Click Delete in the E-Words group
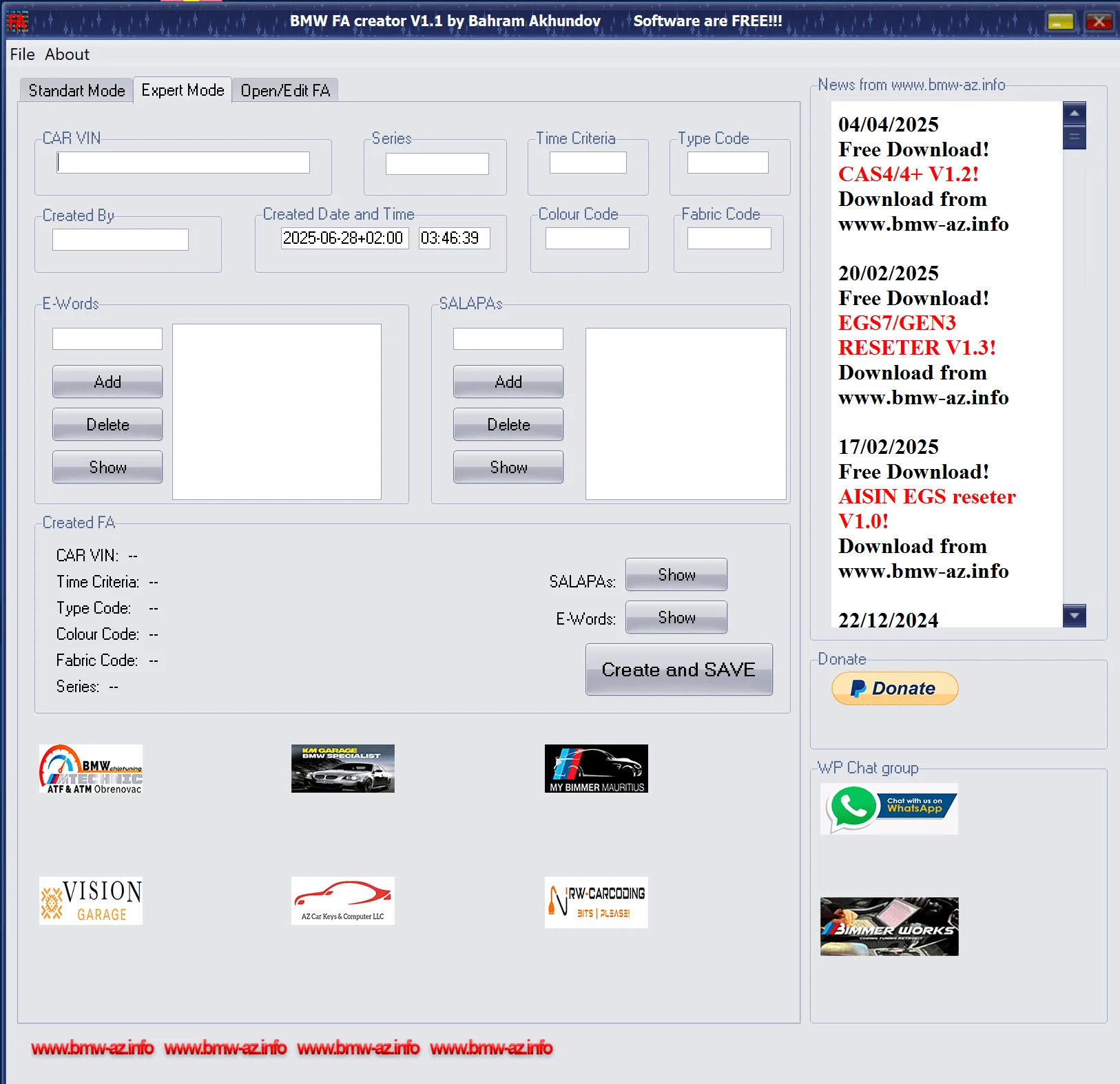 (x=107, y=424)
